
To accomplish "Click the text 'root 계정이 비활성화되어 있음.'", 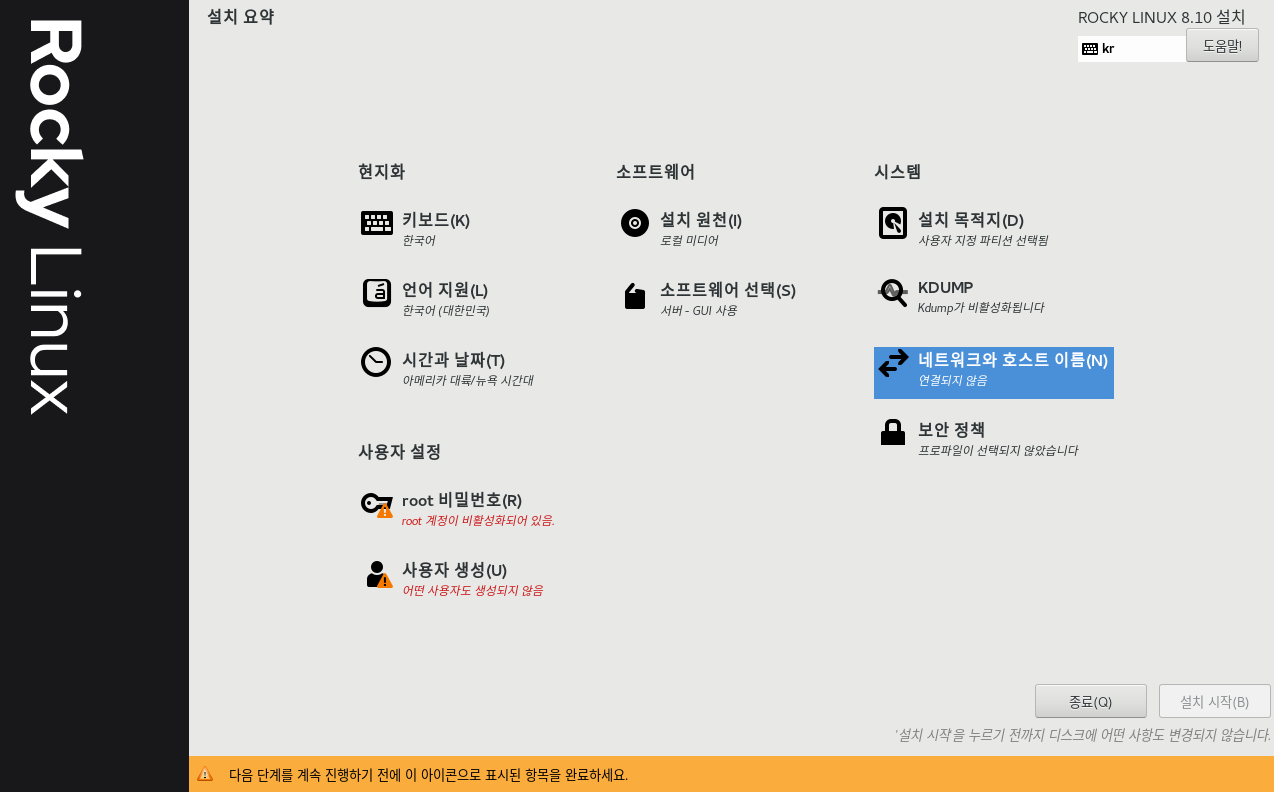I will click(478, 520).
